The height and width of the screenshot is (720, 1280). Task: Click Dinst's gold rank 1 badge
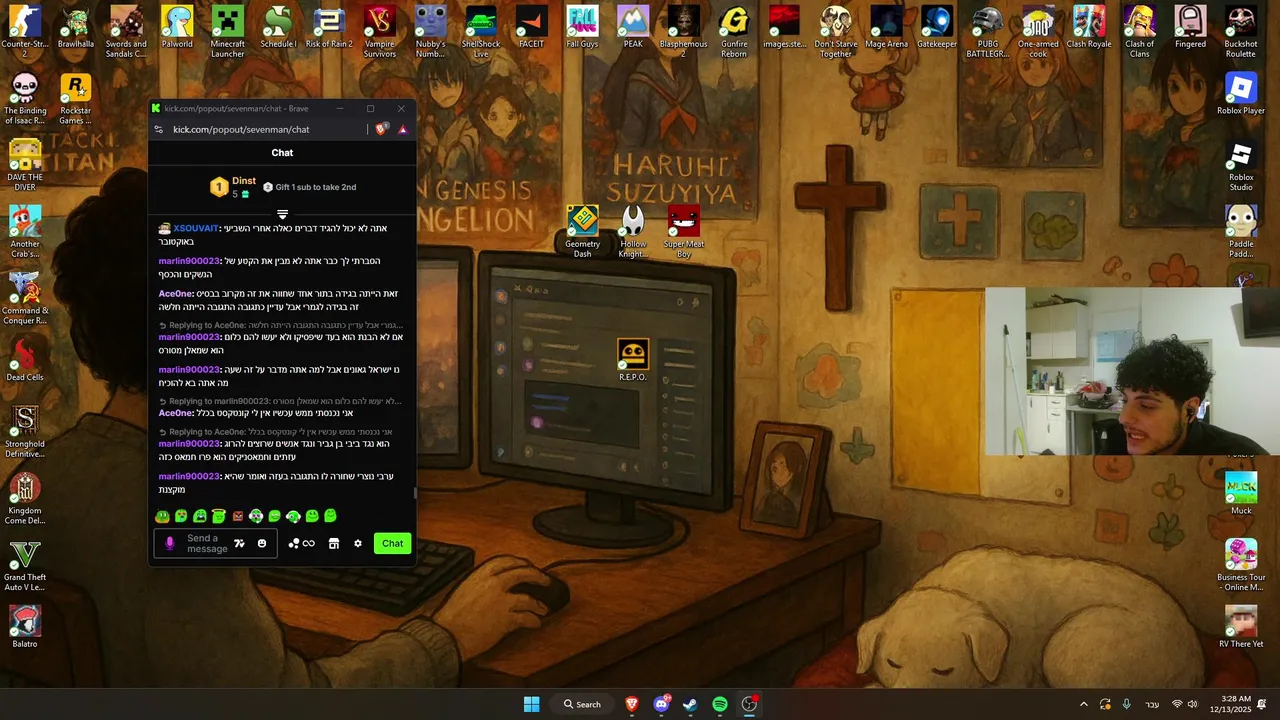(x=219, y=187)
